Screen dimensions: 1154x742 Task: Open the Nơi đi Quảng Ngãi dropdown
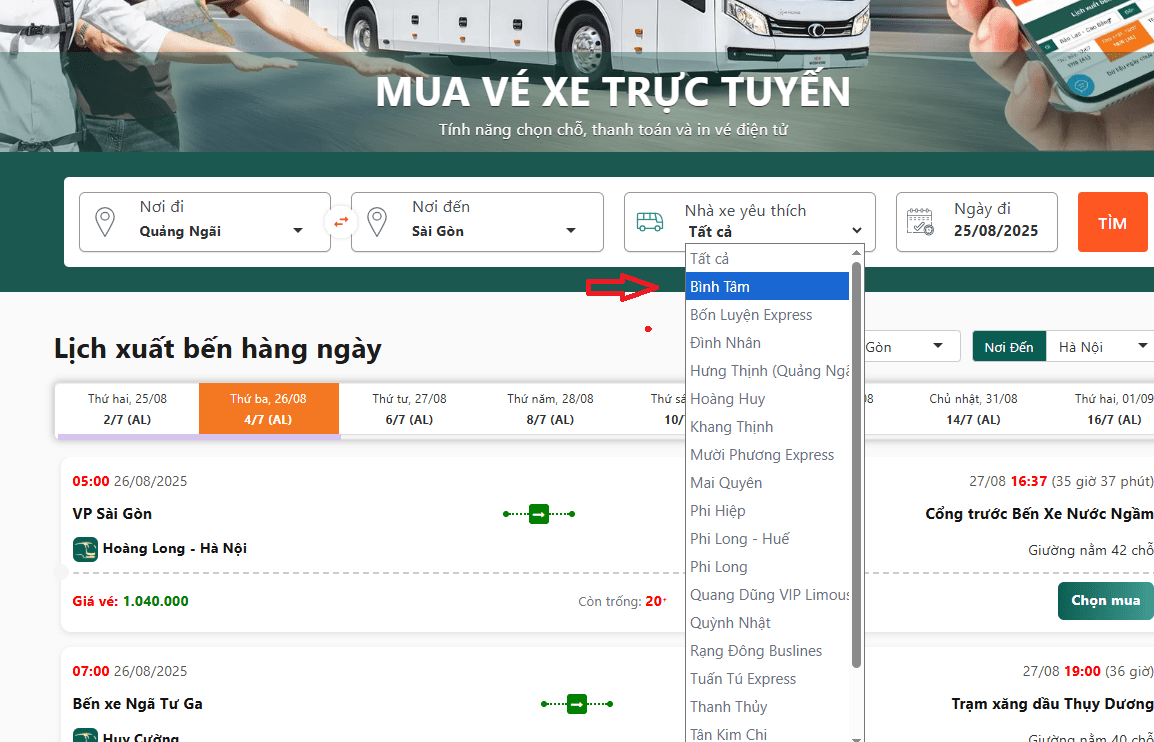(220, 231)
